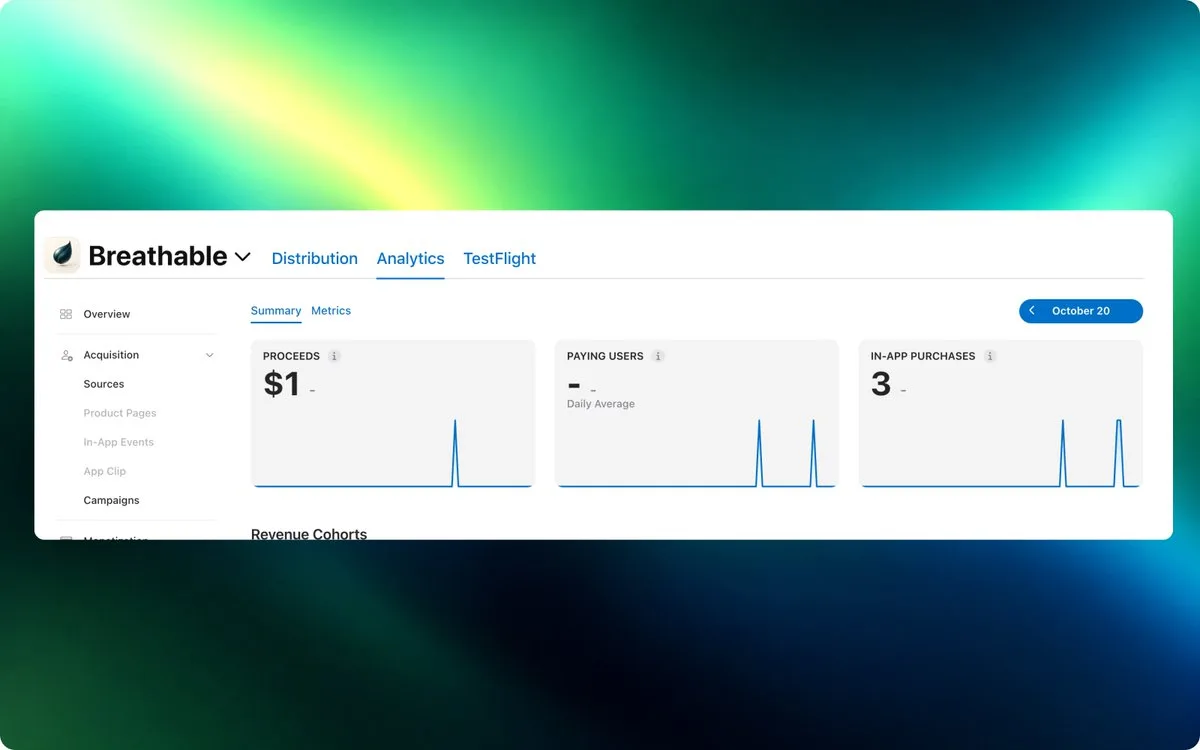Click the previous date arrow beside October 20

(x=1032, y=311)
